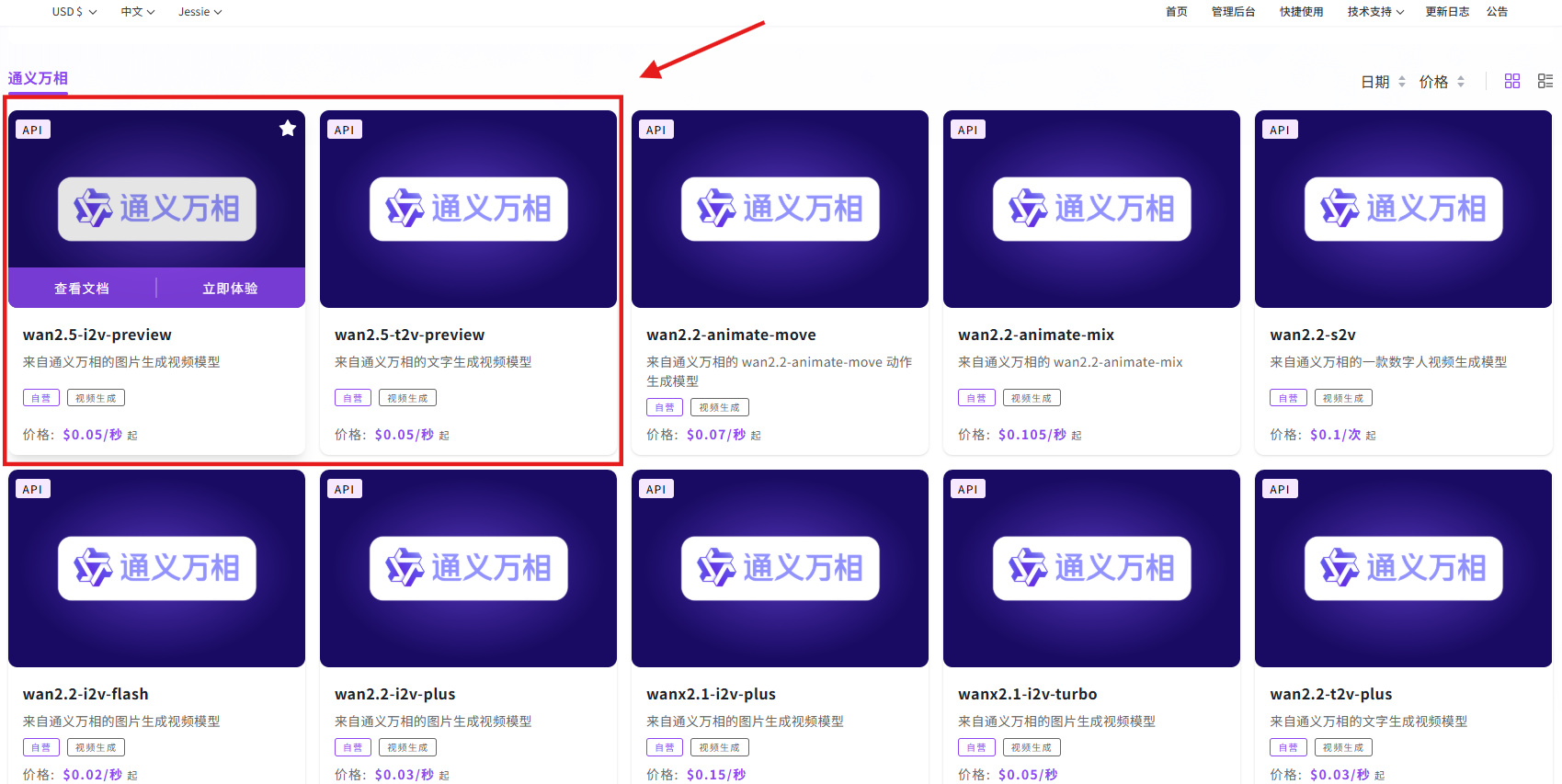Click price $0.105/秒 on wan2.2-animate-mix card

[x=1032, y=435]
